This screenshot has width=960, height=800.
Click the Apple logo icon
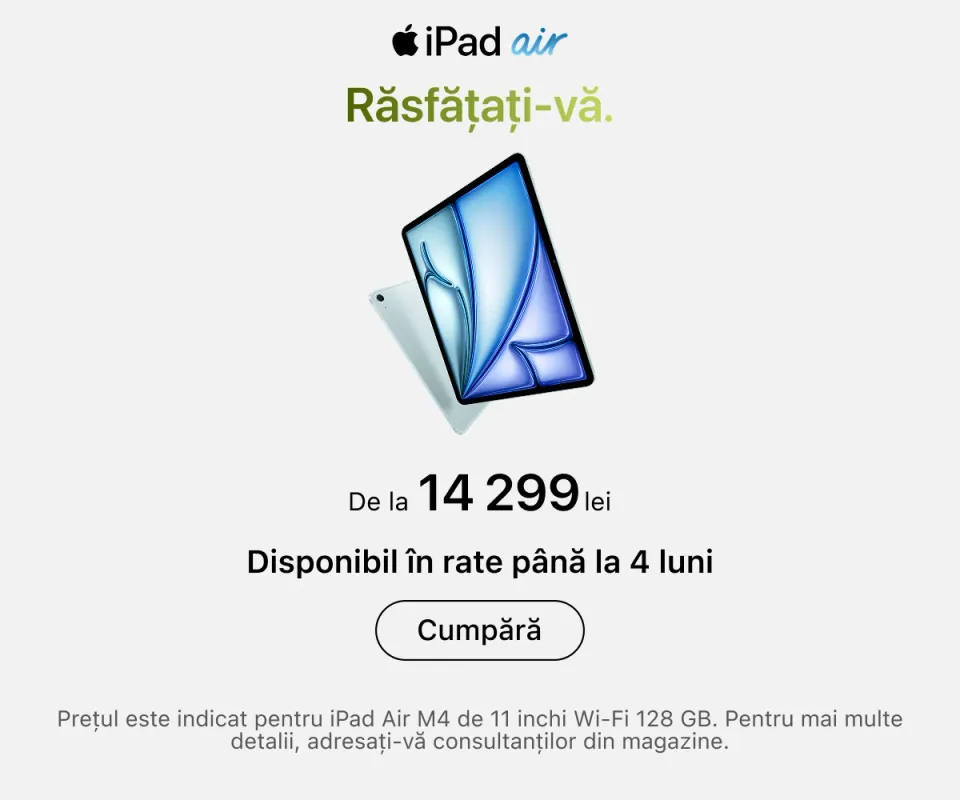(405, 40)
